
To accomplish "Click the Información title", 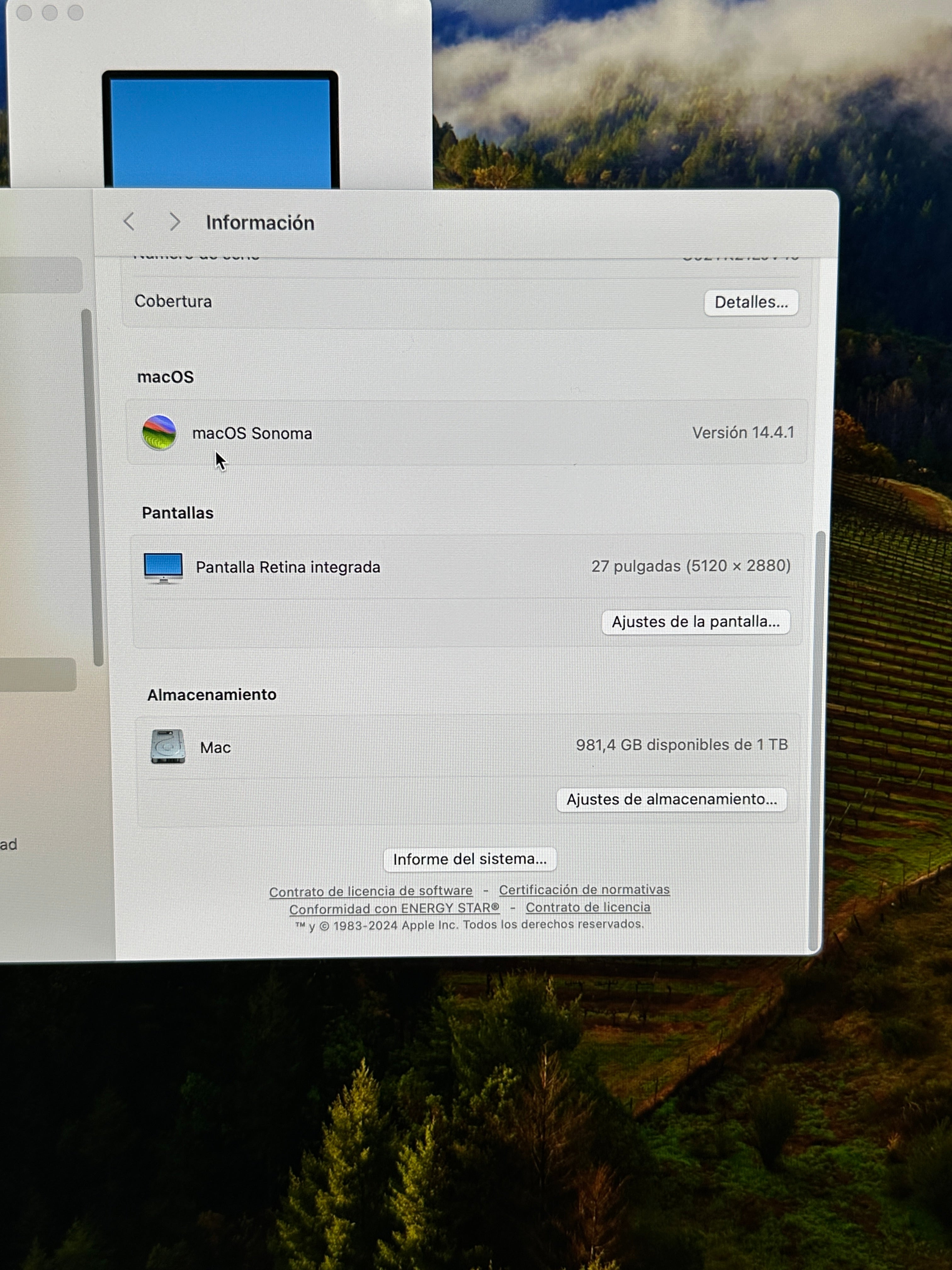I will tap(260, 223).
